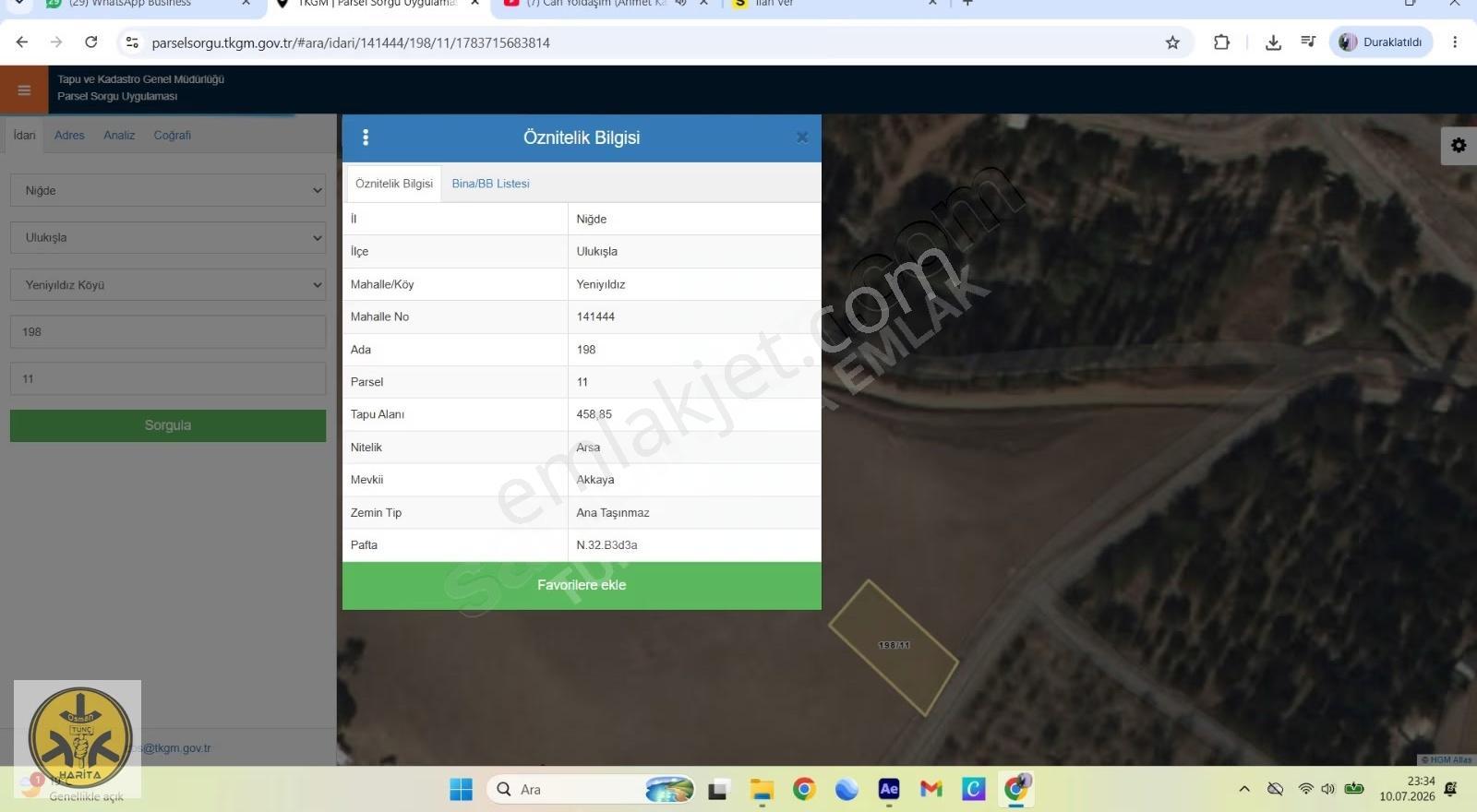Check the battery status icon
Screen dimensions: 1477x812
click(x=1354, y=789)
